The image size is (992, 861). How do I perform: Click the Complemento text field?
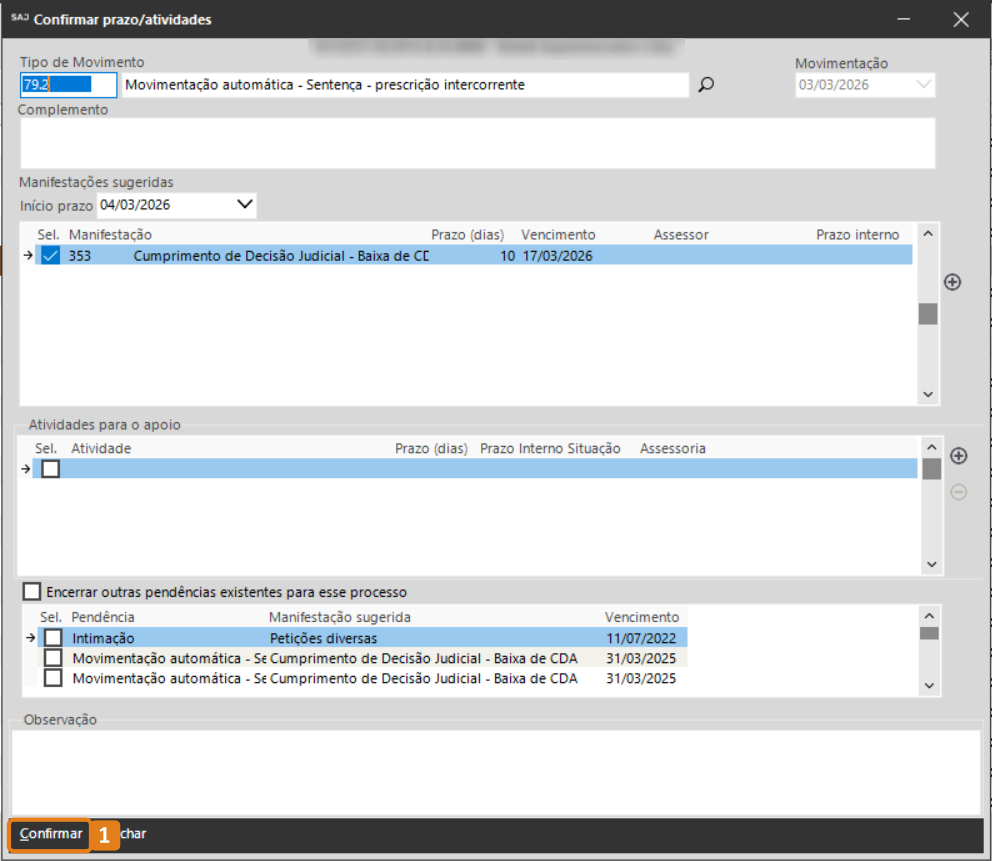[x=477, y=143]
